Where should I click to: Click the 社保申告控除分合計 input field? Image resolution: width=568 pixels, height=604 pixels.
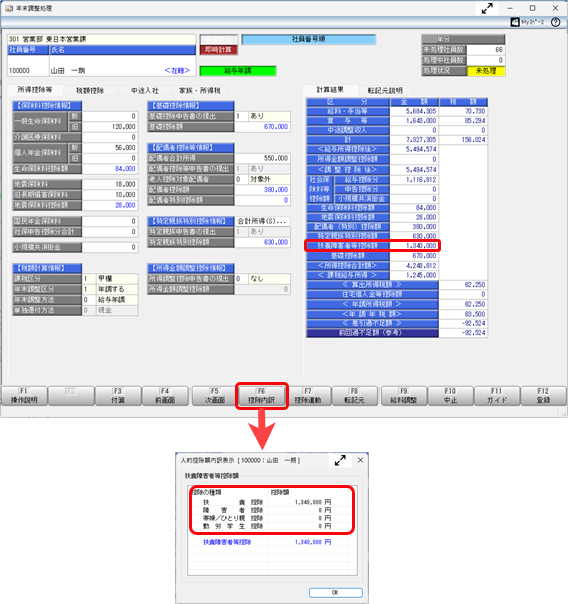click(109, 232)
